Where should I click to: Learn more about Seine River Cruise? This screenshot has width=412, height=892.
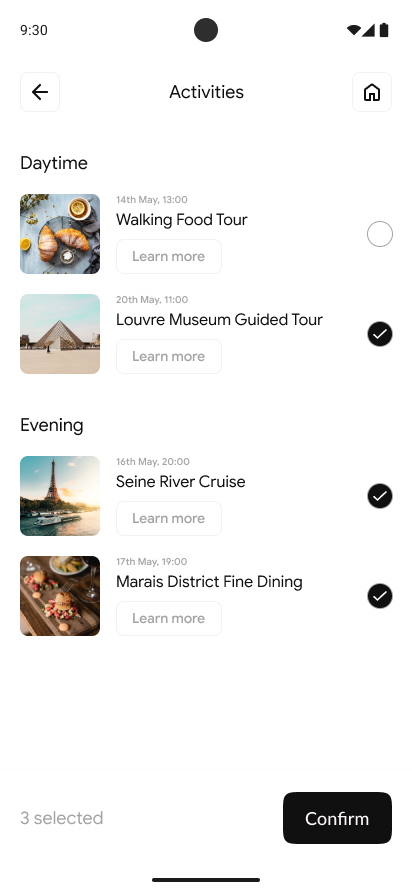point(169,518)
